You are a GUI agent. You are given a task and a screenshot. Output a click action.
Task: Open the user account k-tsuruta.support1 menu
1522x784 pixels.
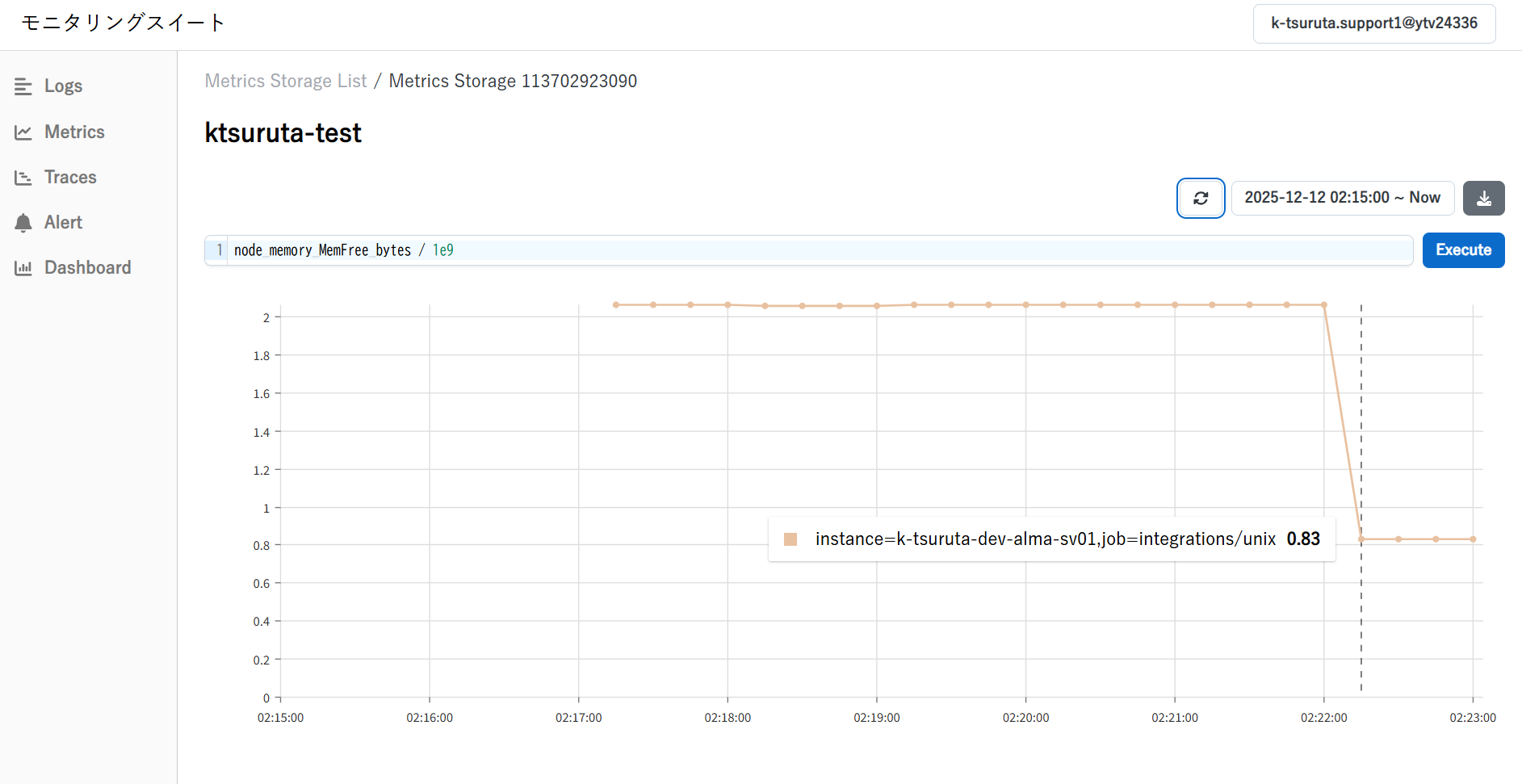(x=1374, y=23)
